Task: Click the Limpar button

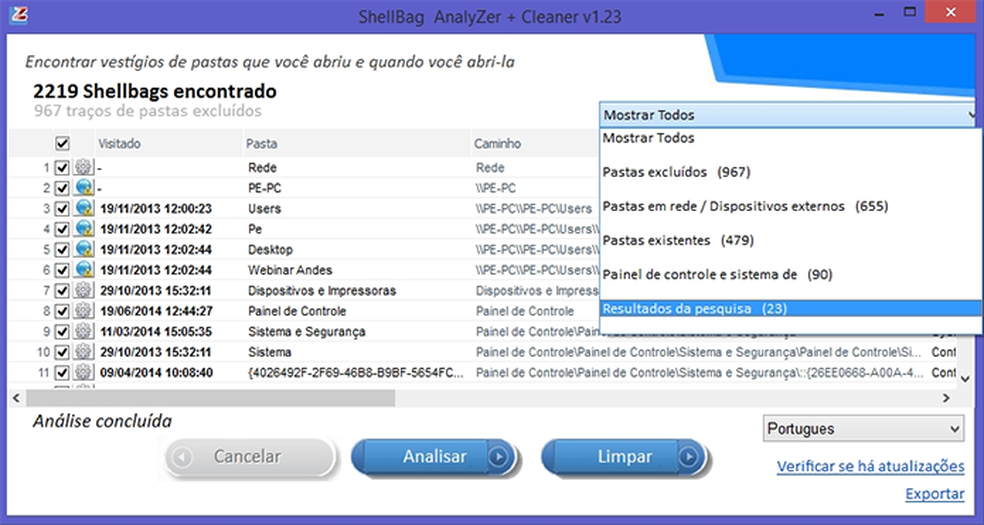Action: [624, 457]
